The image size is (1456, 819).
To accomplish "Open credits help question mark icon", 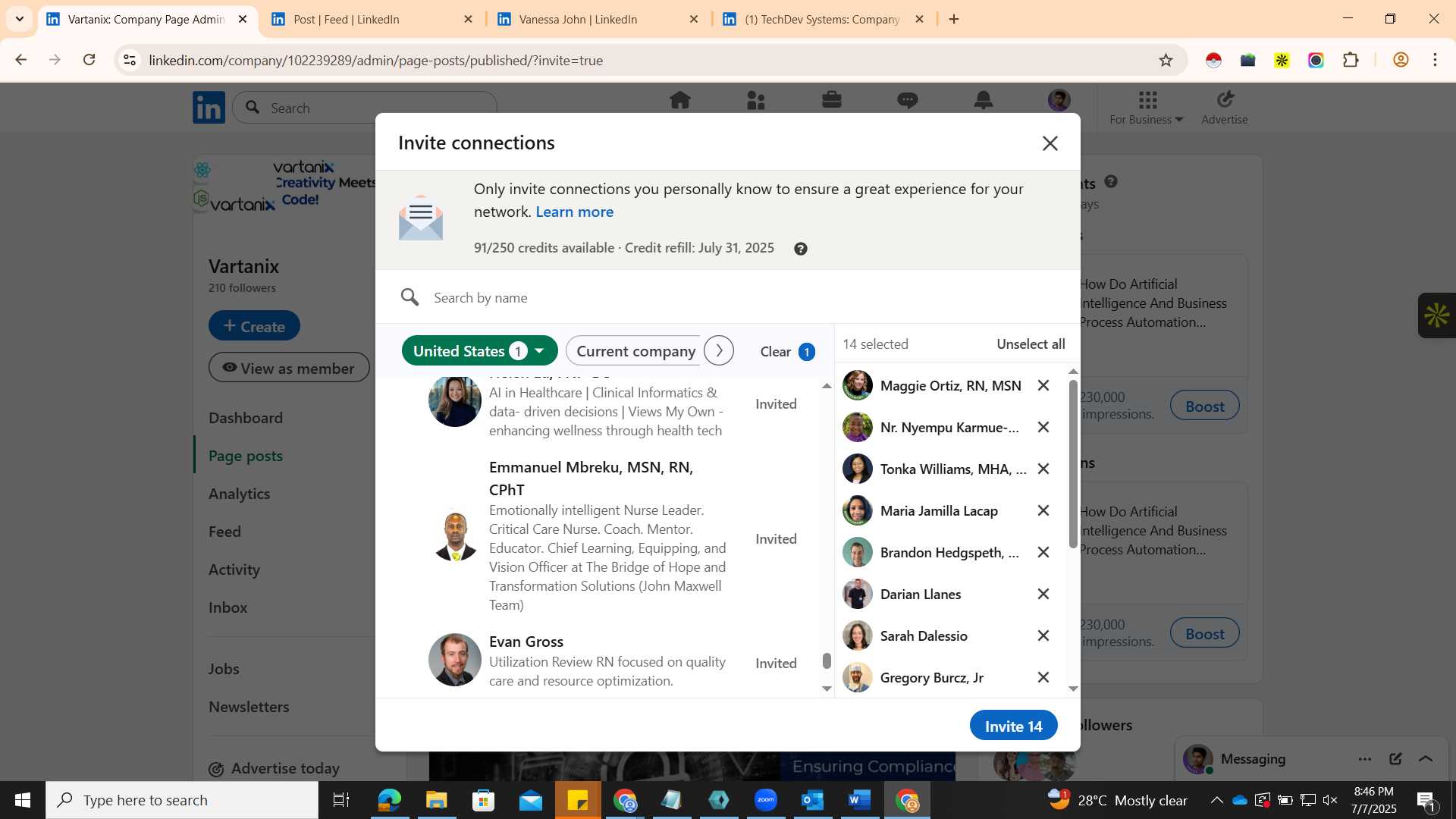I will [800, 249].
